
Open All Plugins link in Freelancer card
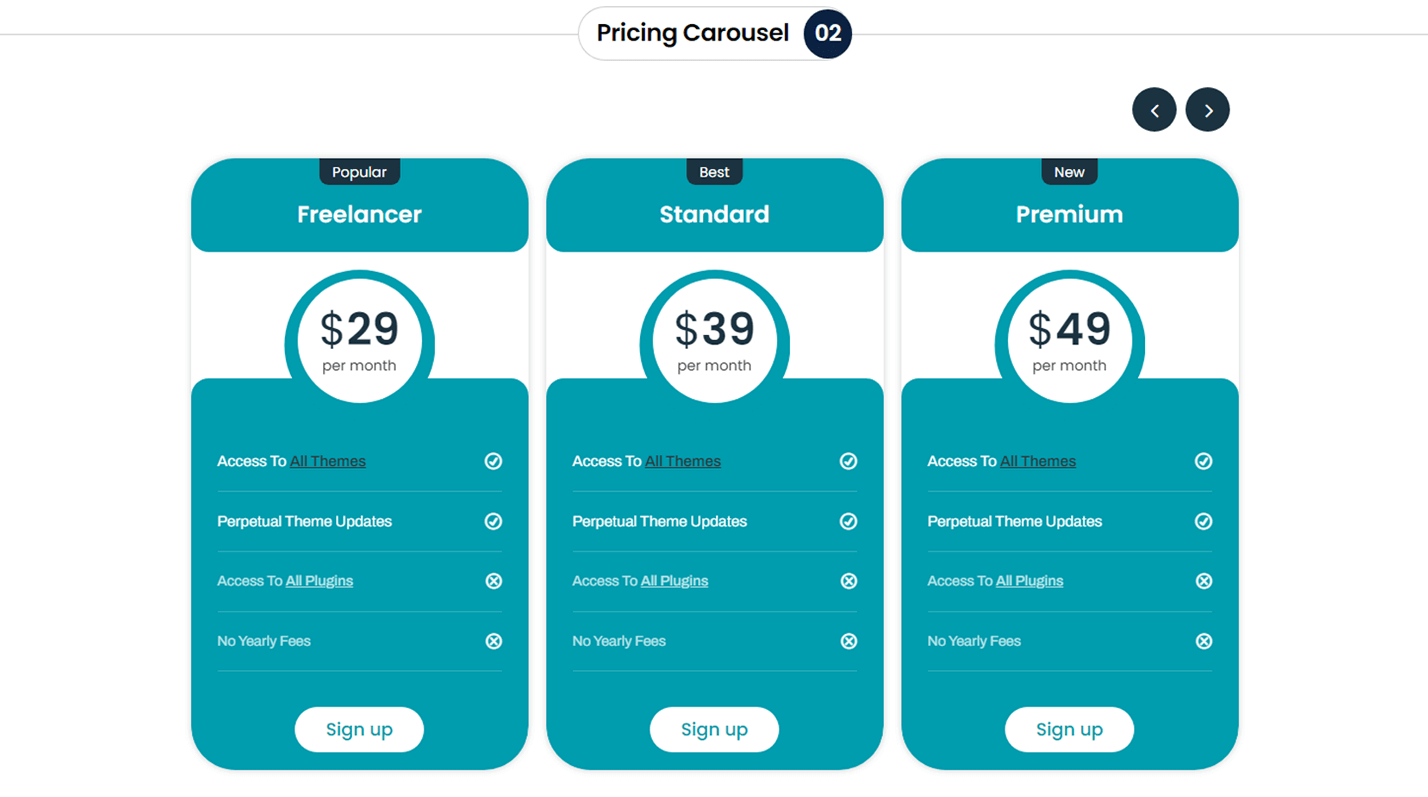319,581
